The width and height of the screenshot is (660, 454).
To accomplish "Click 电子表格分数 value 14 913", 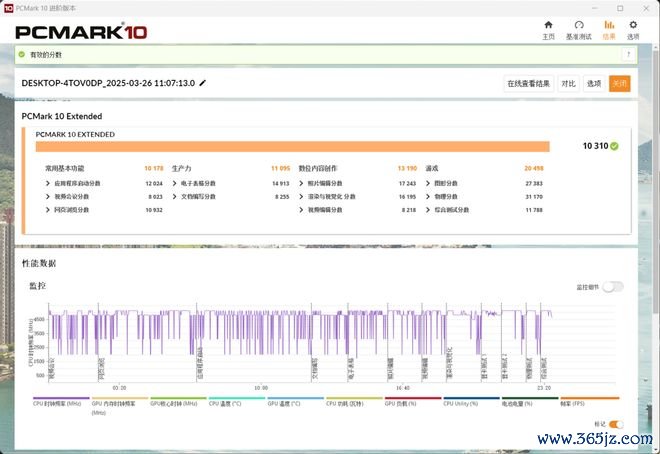I will coord(281,183).
